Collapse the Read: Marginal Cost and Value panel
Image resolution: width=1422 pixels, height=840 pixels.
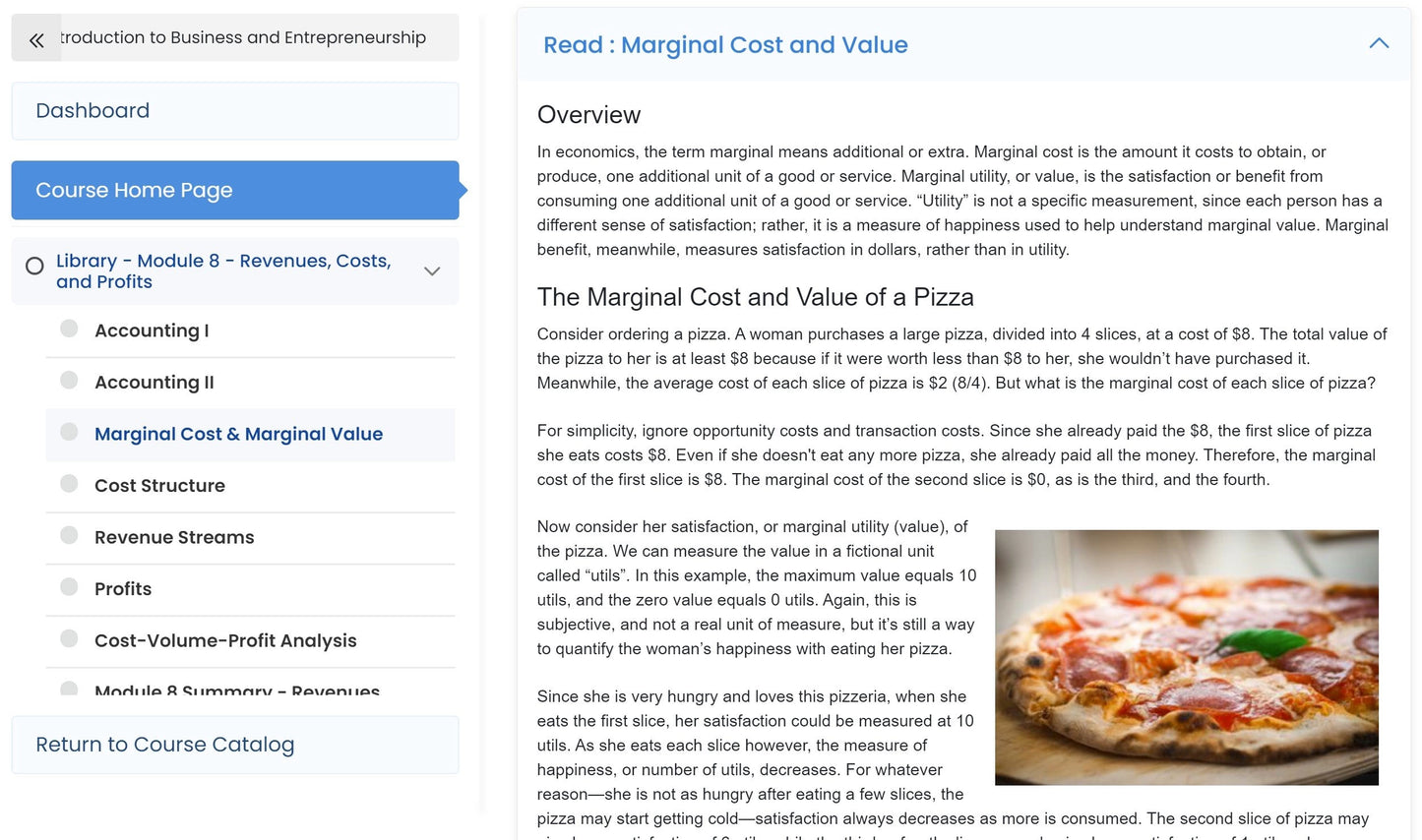(1379, 43)
